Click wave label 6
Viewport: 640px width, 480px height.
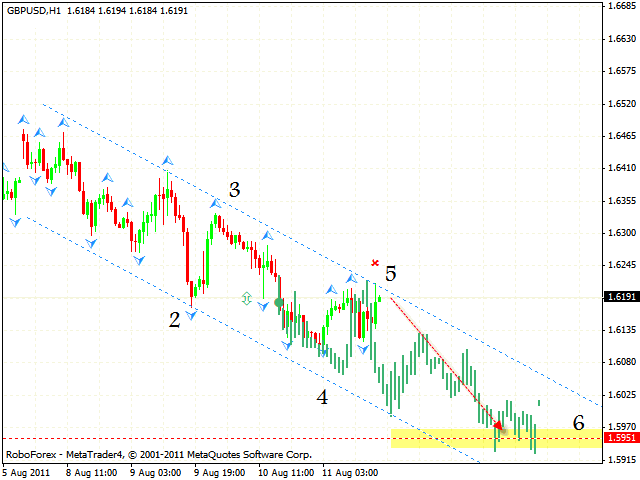578,423
